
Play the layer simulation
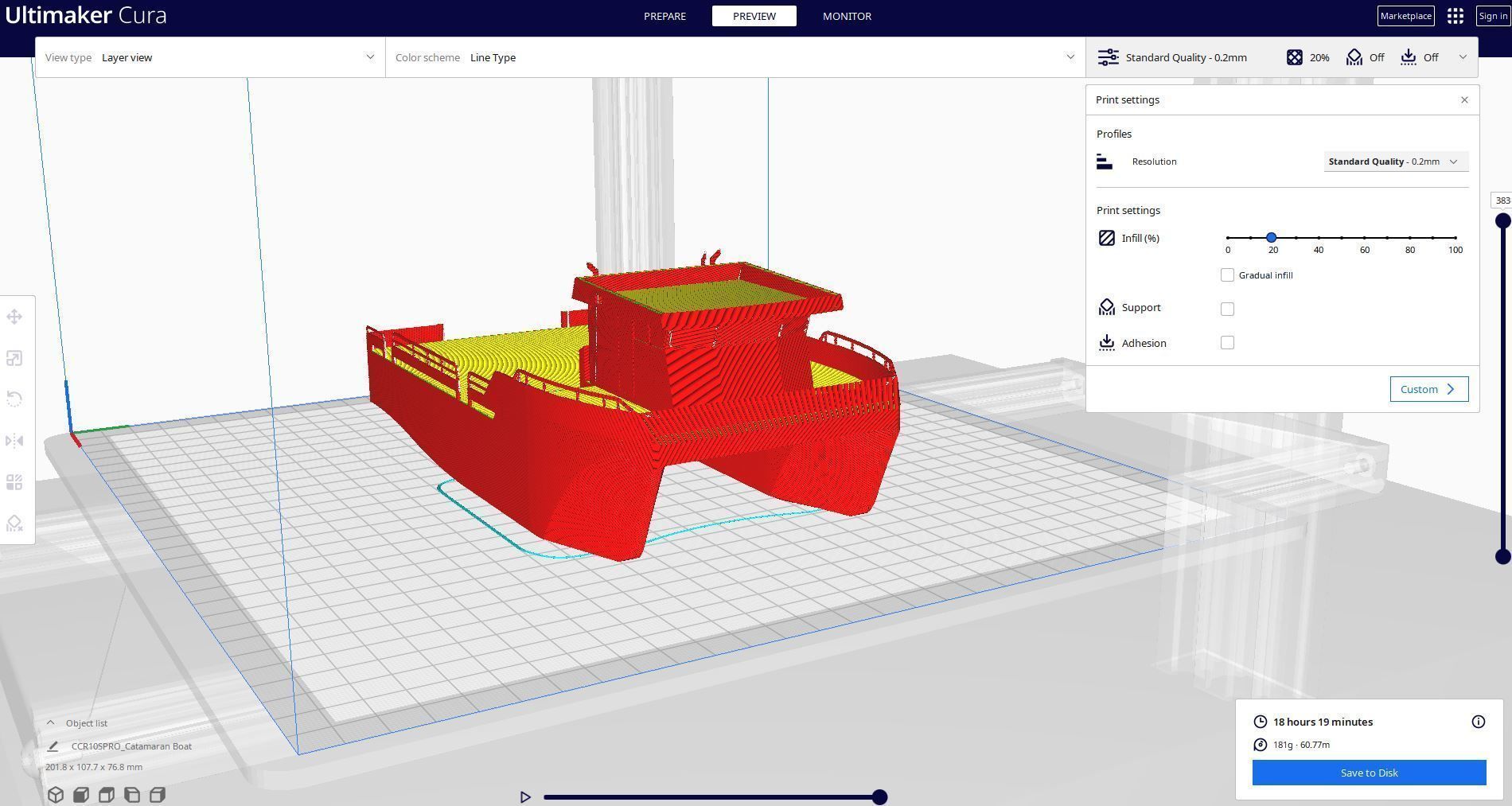click(x=525, y=796)
